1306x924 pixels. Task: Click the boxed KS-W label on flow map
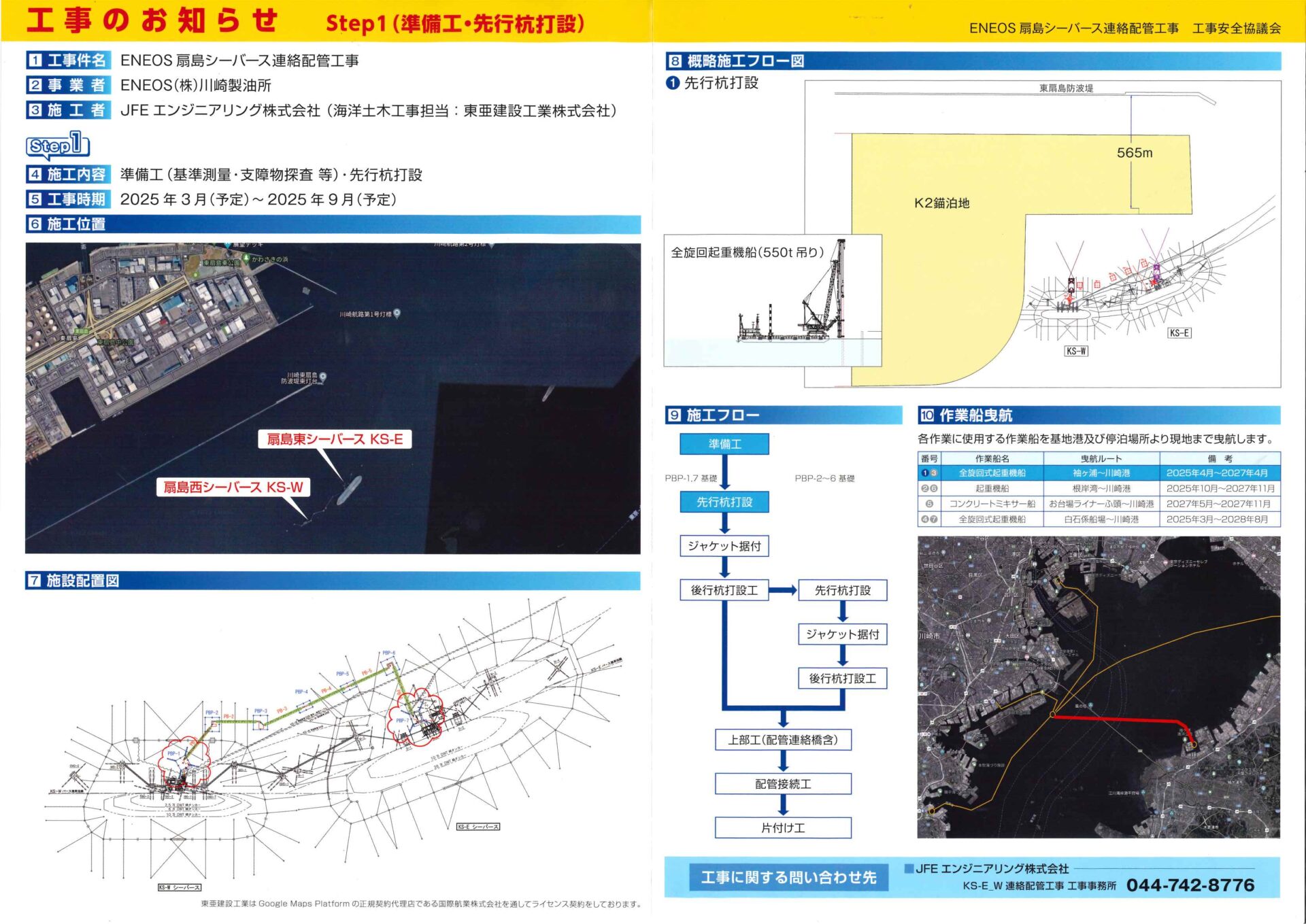(1076, 351)
